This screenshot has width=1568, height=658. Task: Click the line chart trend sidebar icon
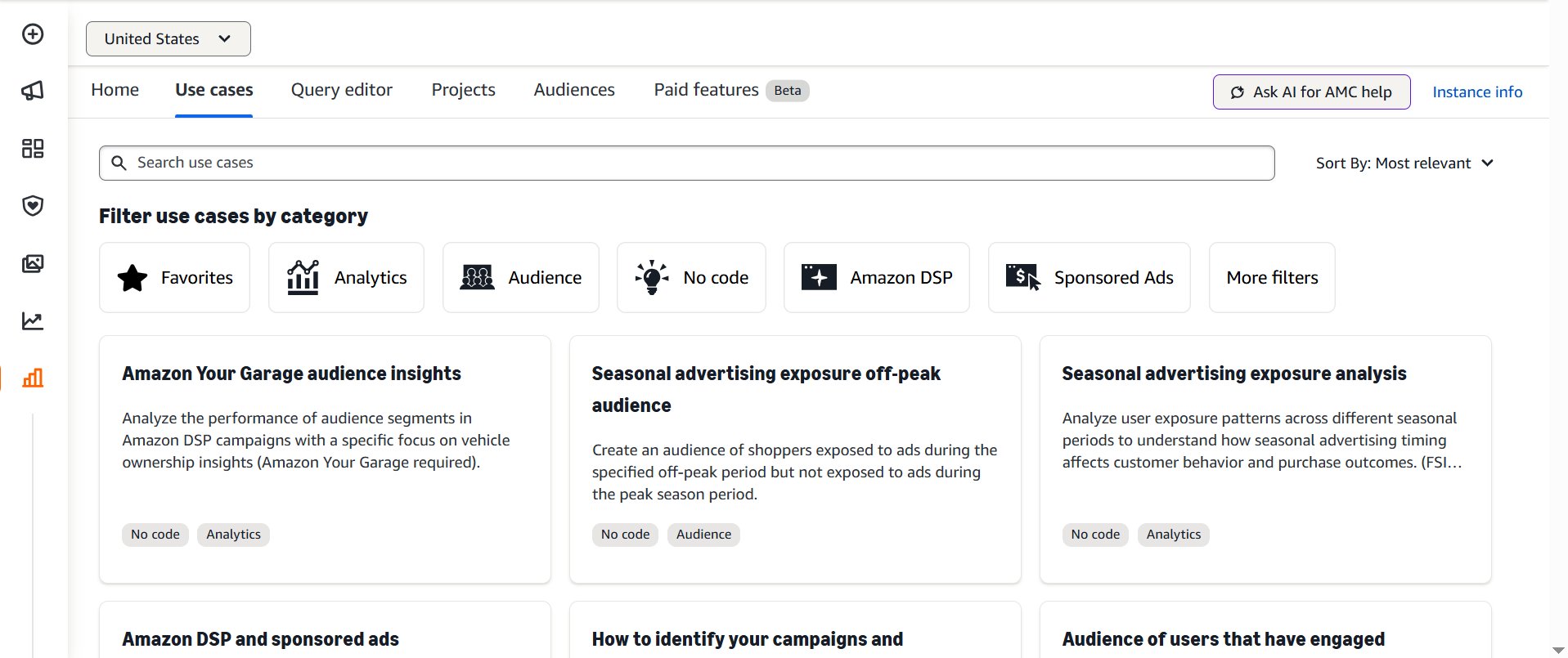[33, 320]
